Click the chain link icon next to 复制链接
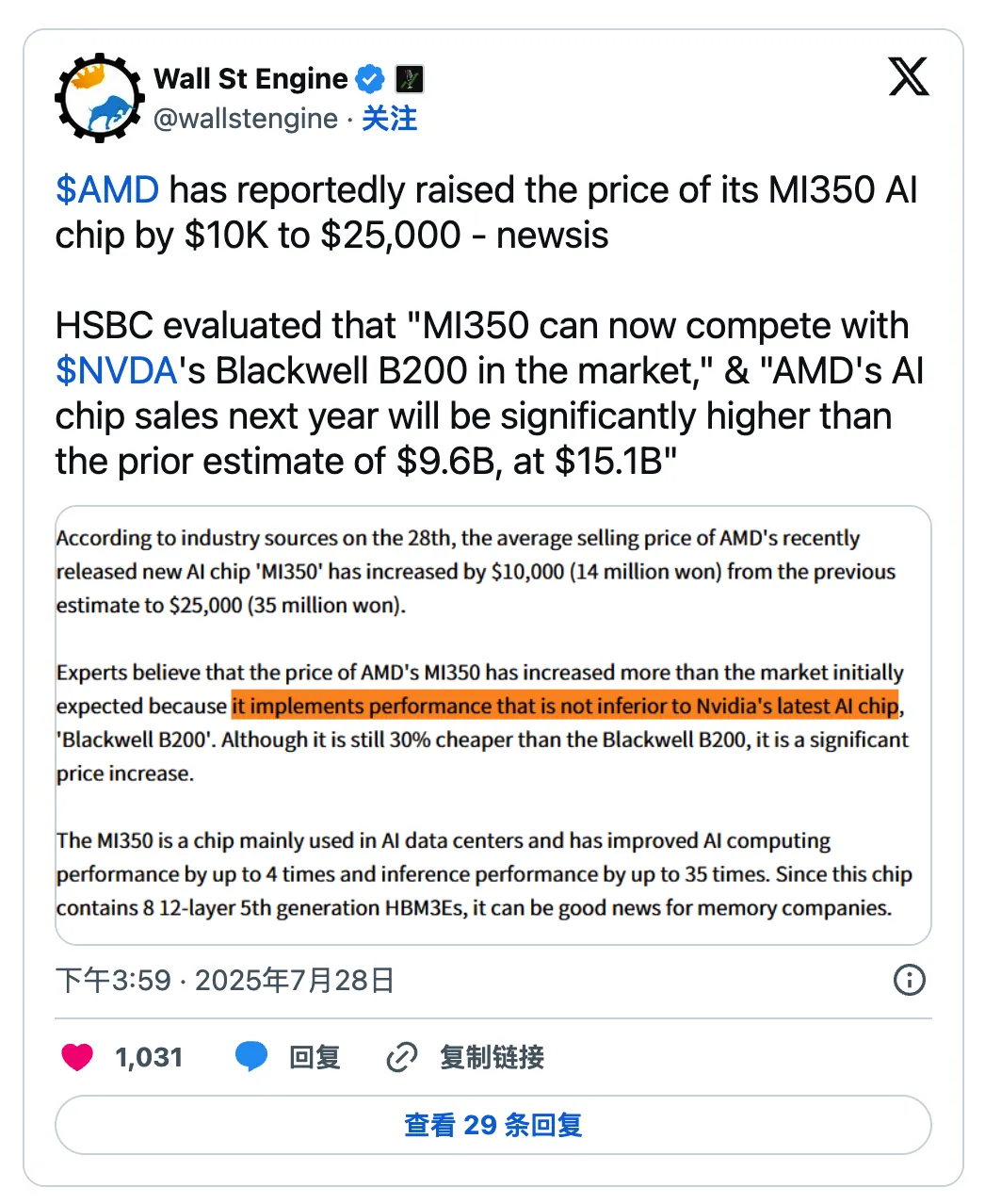The height and width of the screenshot is (1204, 985). point(401,1057)
